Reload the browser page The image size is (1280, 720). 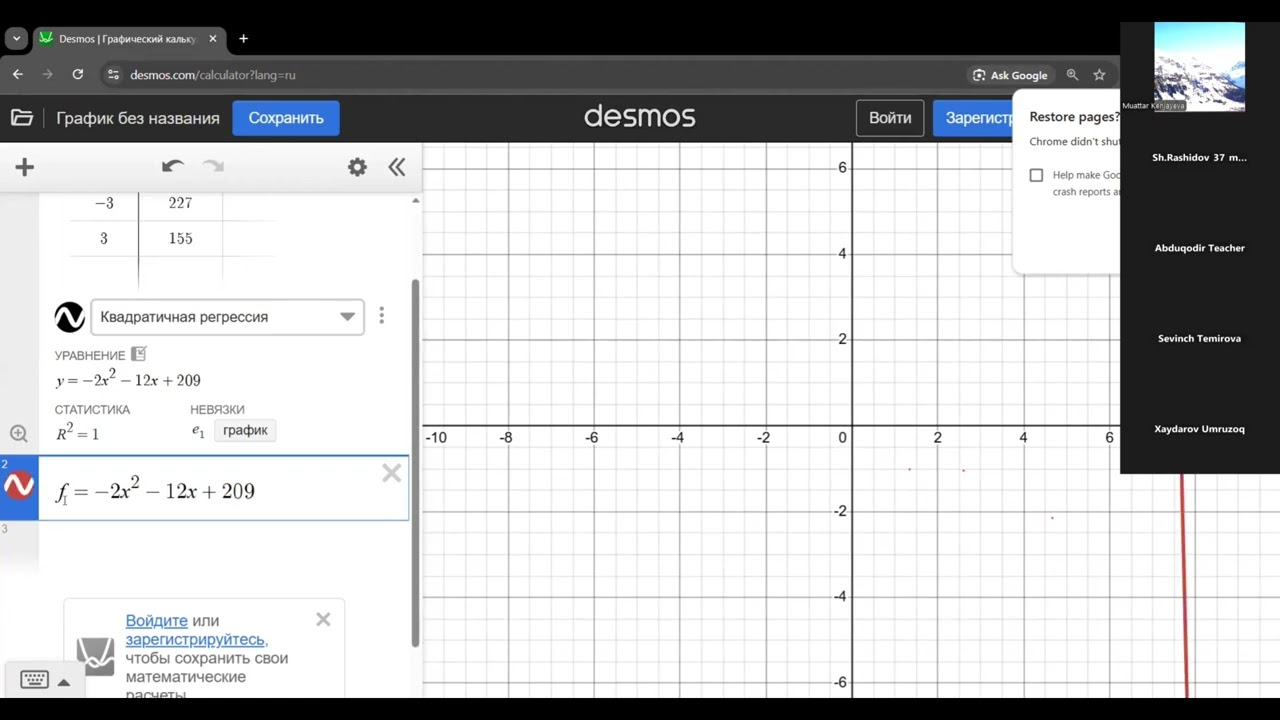click(x=78, y=74)
